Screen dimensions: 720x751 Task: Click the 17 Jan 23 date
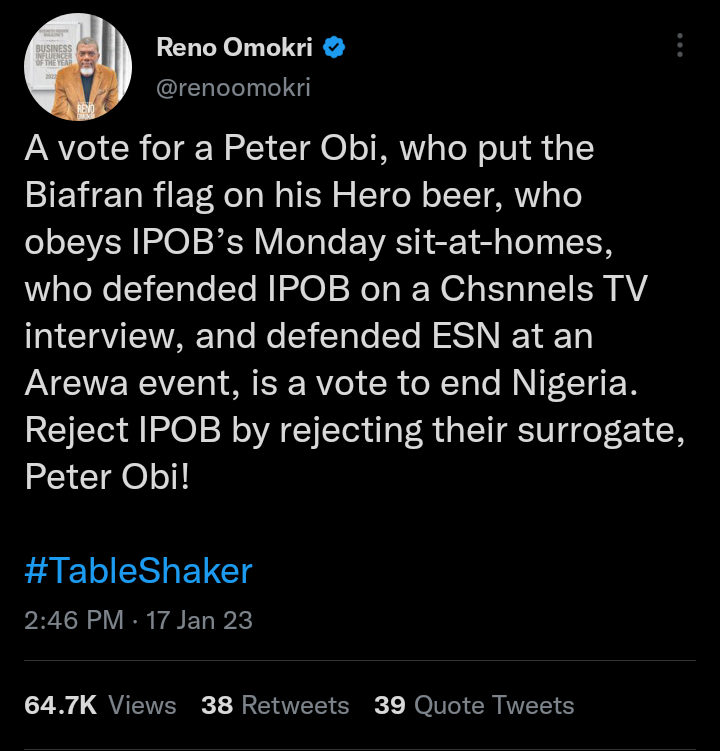[x=199, y=620]
